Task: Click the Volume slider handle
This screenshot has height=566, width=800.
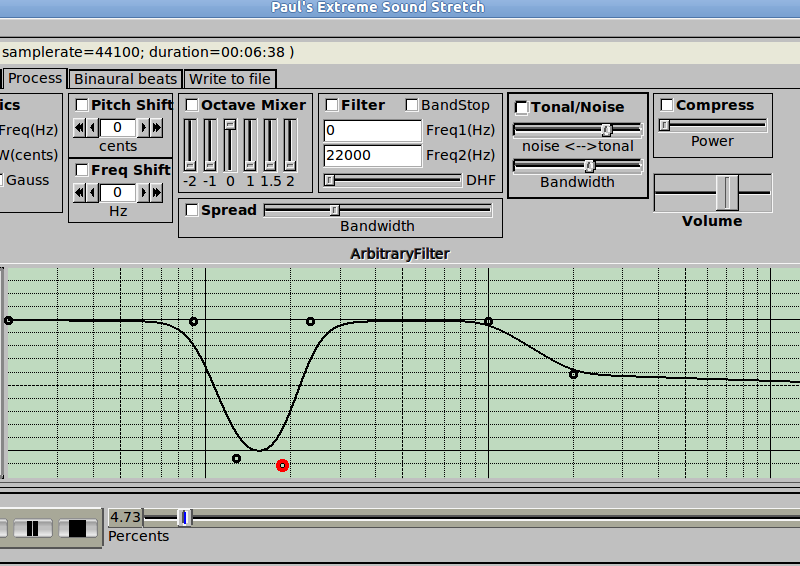Action: [x=728, y=192]
